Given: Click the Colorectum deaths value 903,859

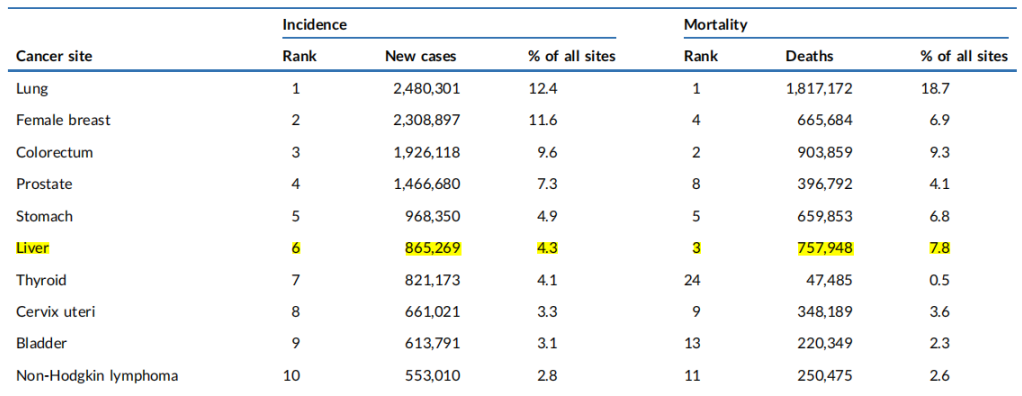Looking at the screenshot, I should (x=825, y=152).
